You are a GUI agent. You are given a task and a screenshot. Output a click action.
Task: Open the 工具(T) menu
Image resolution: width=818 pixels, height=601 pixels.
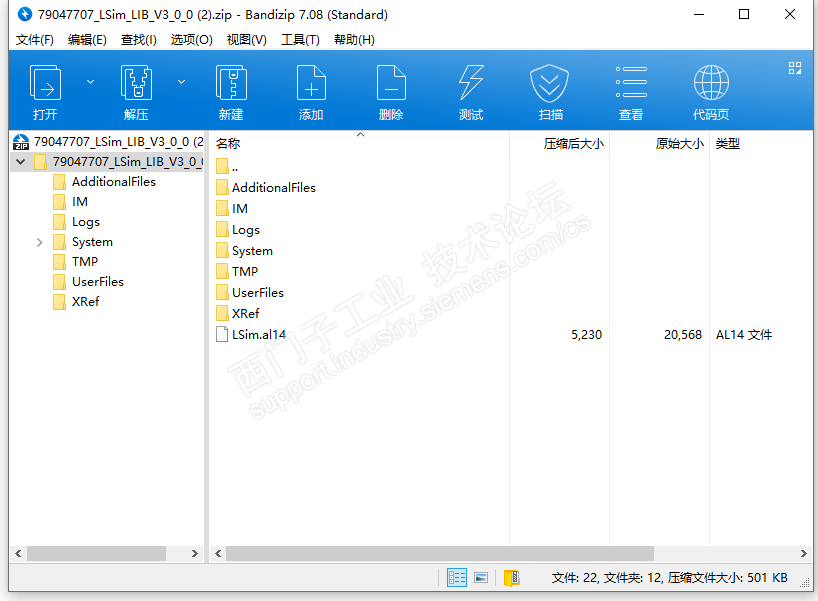tap(300, 40)
